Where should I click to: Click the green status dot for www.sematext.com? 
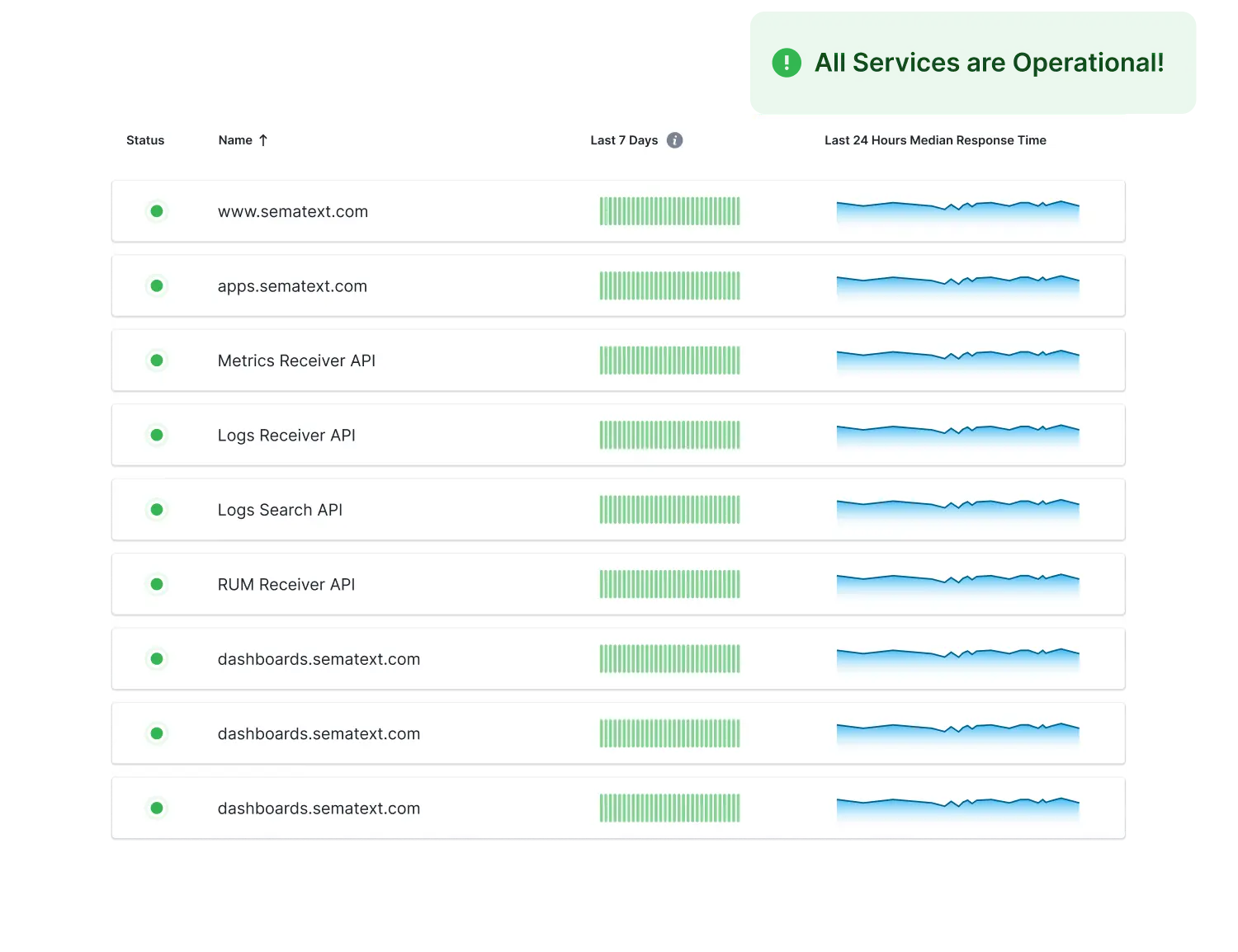tap(157, 211)
